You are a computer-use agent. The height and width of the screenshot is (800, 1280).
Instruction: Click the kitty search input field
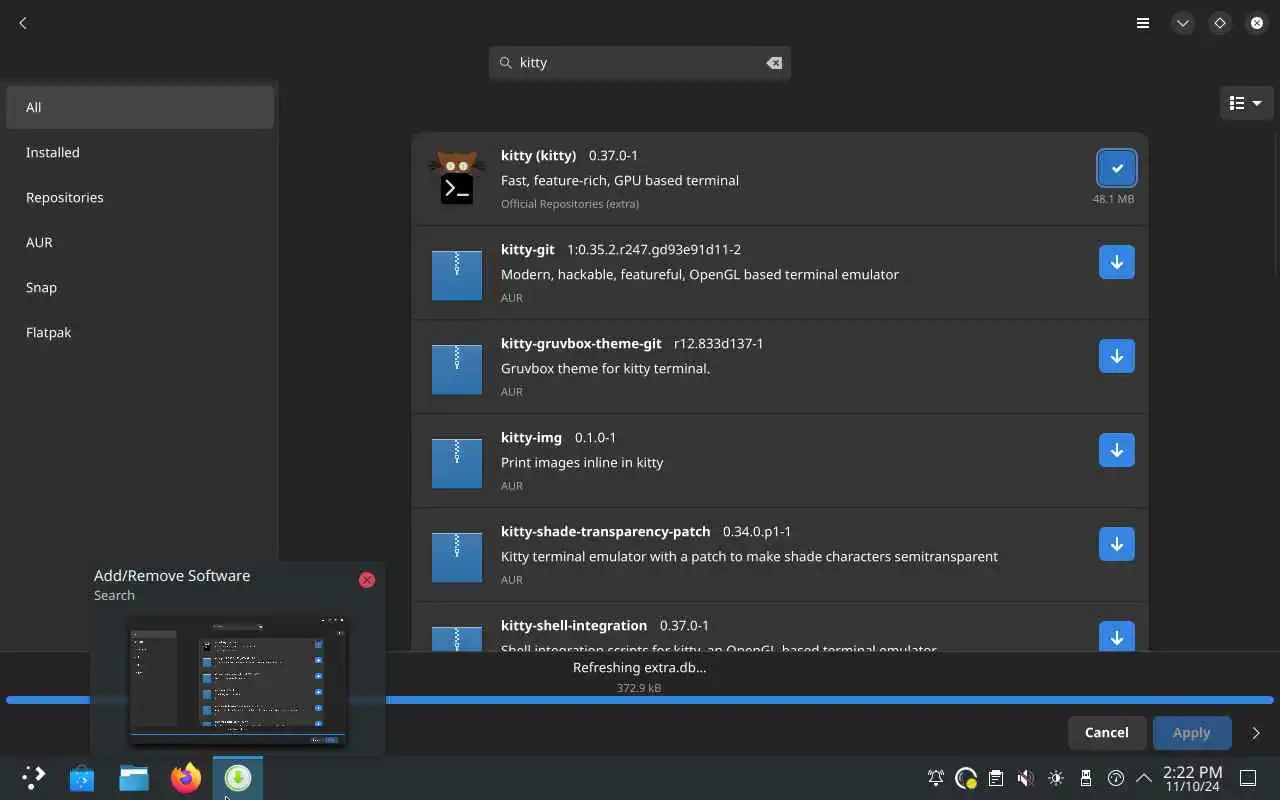click(640, 62)
